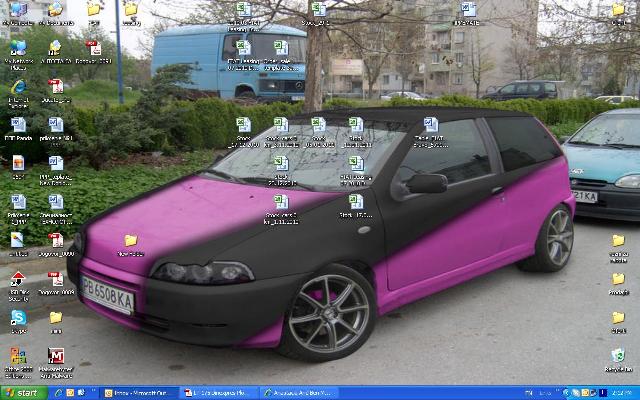Click the Internet Explorer quick launch icon
The height and width of the screenshot is (400, 640).
coord(58,393)
